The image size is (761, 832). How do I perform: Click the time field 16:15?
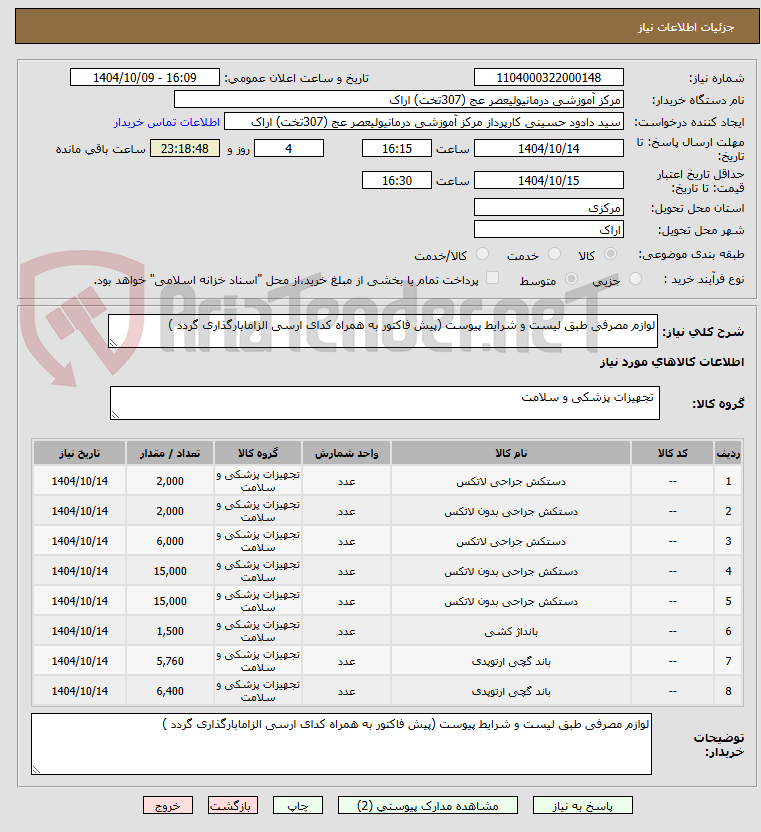pos(396,149)
